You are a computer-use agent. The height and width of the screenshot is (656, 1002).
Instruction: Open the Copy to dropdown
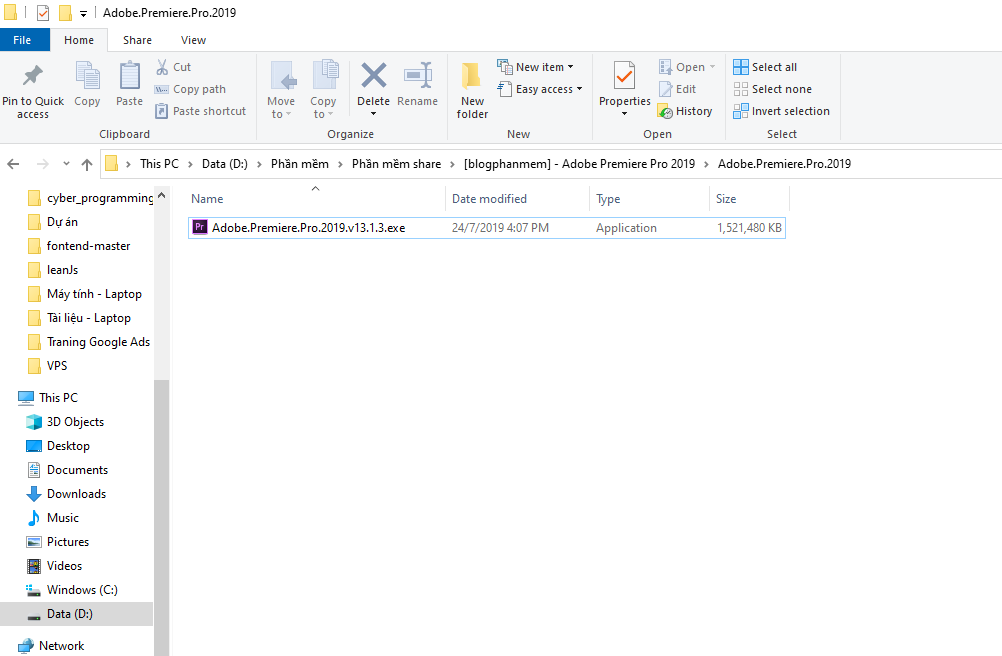323,89
